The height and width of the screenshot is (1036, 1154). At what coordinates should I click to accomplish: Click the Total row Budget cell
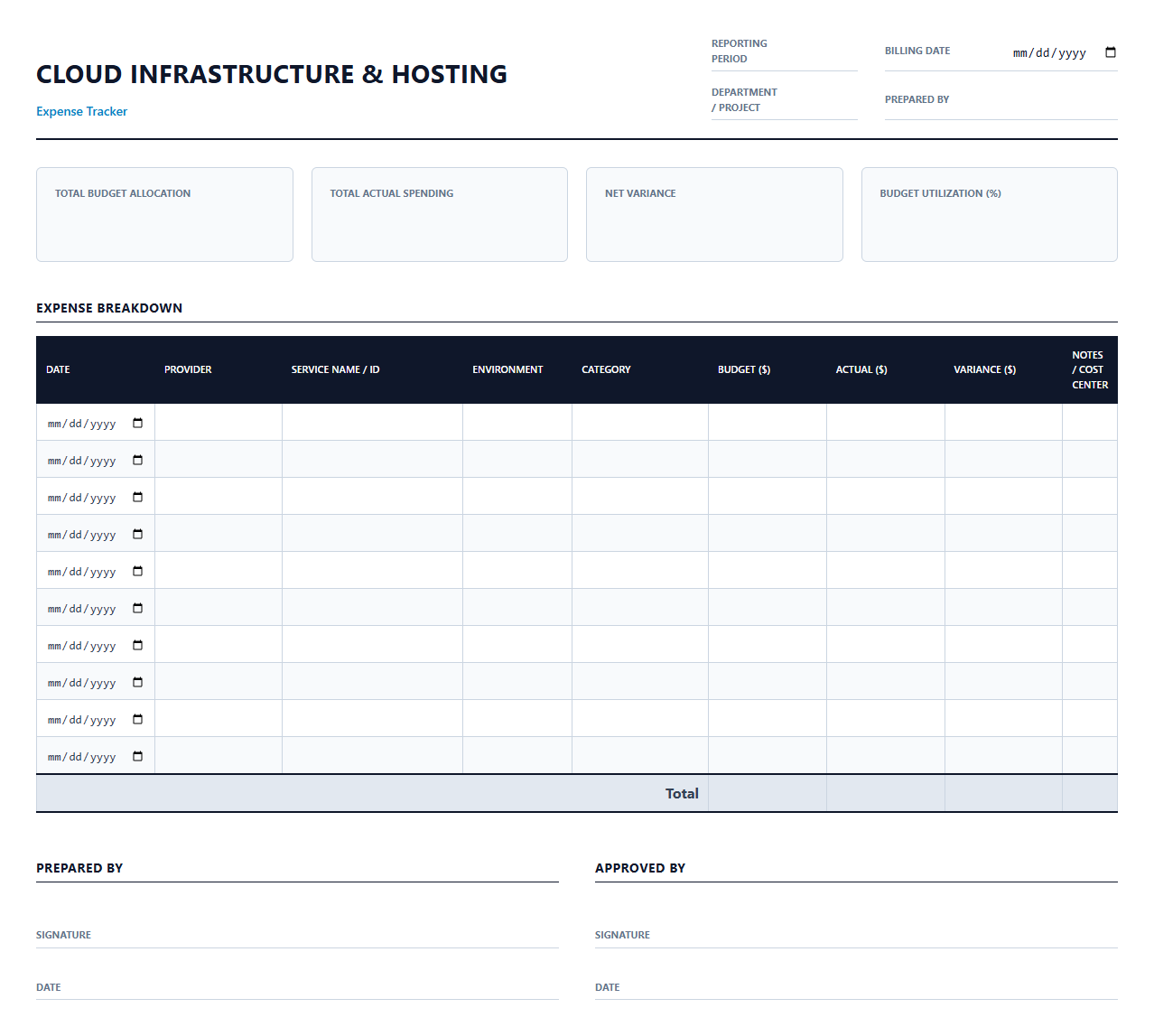click(768, 794)
